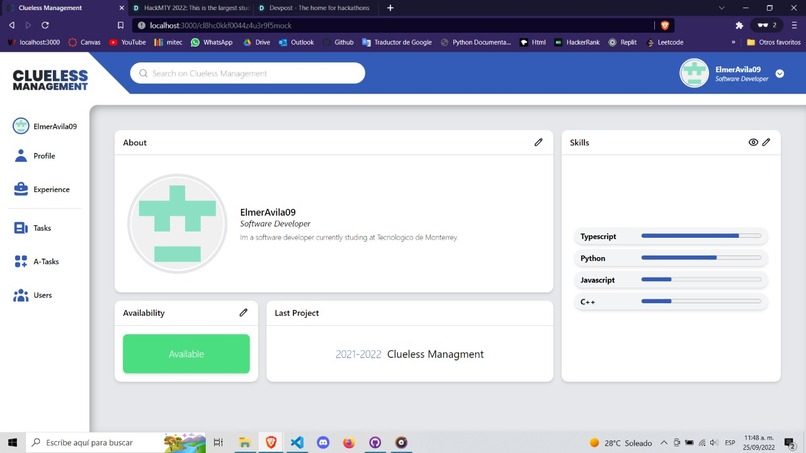The image size is (806, 453).
Task: Click the Python skill progress bar
Action: click(x=701, y=258)
